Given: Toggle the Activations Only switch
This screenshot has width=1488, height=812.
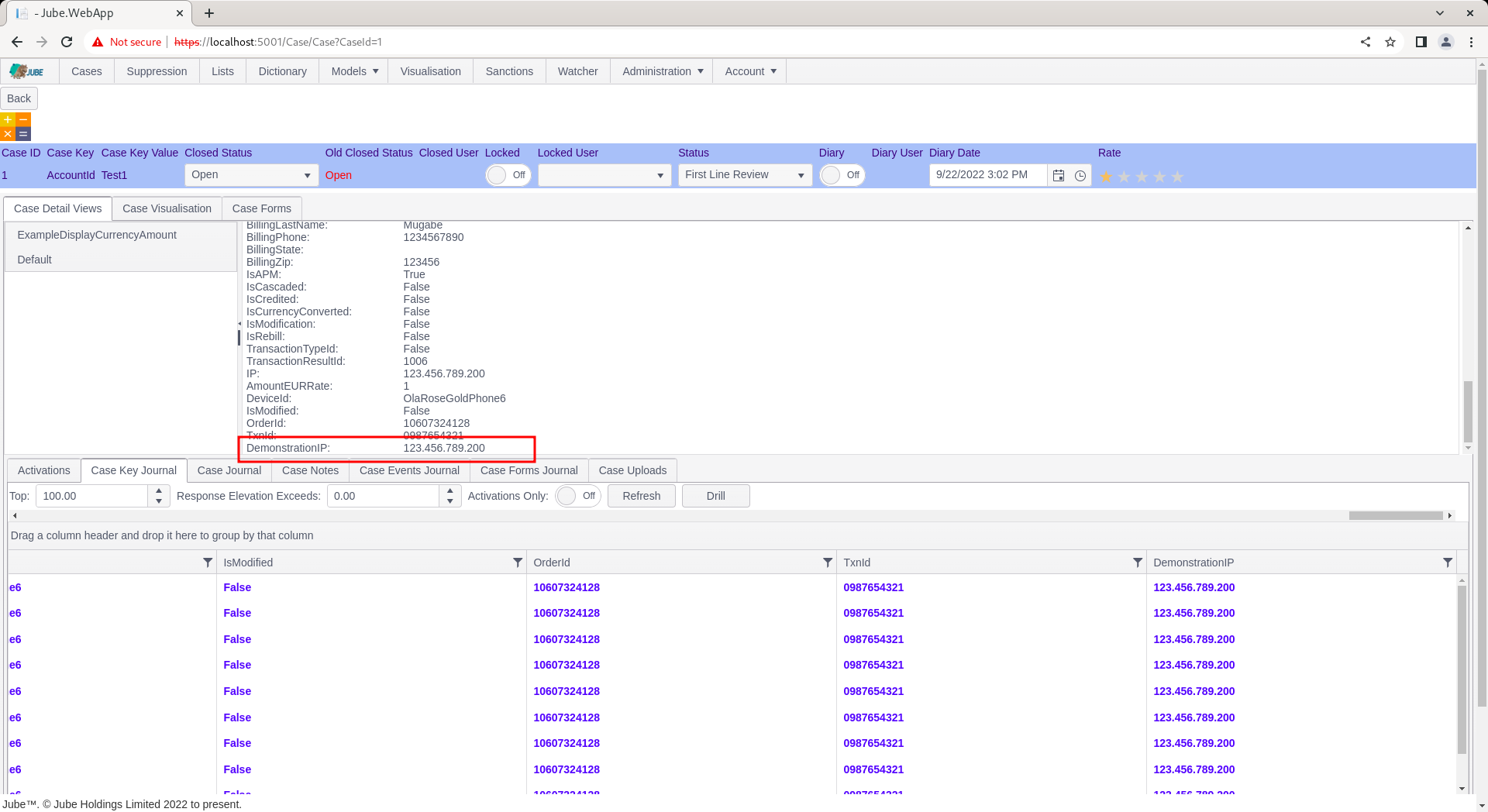Looking at the screenshot, I should pyautogui.click(x=578, y=496).
